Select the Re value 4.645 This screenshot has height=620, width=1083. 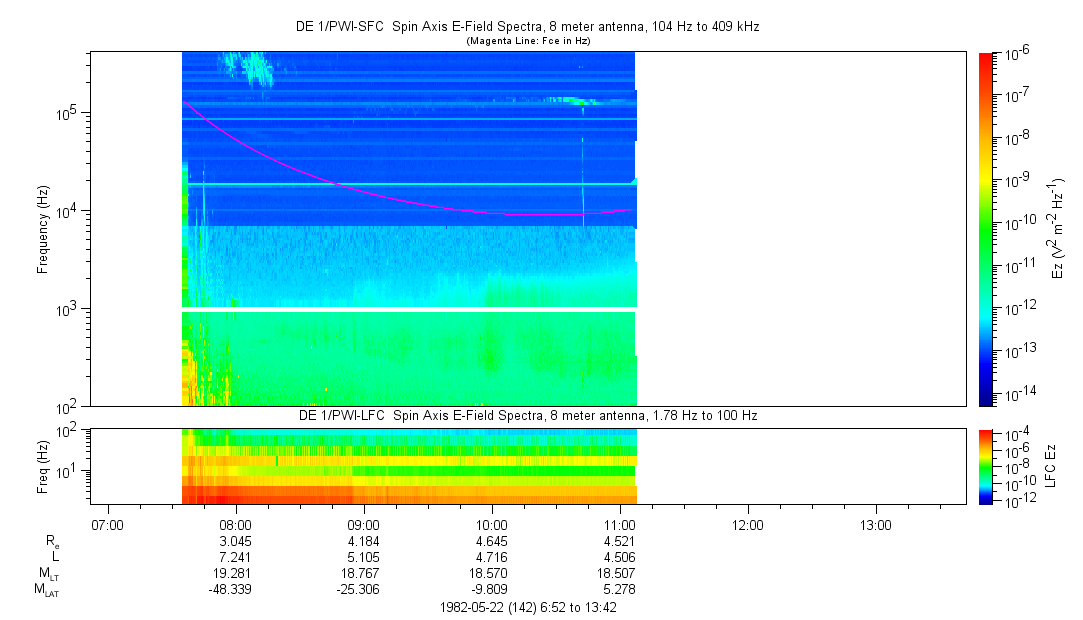pyautogui.click(x=491, y=541)
